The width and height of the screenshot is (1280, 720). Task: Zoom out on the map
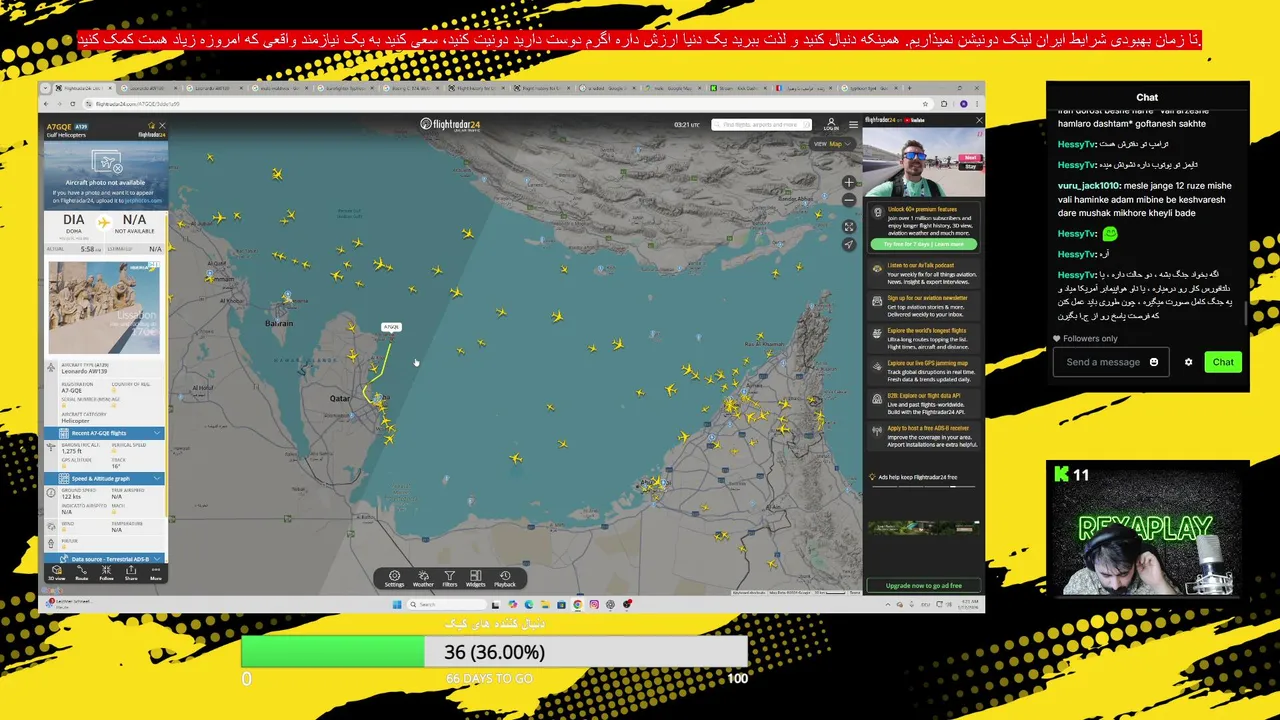849,199
